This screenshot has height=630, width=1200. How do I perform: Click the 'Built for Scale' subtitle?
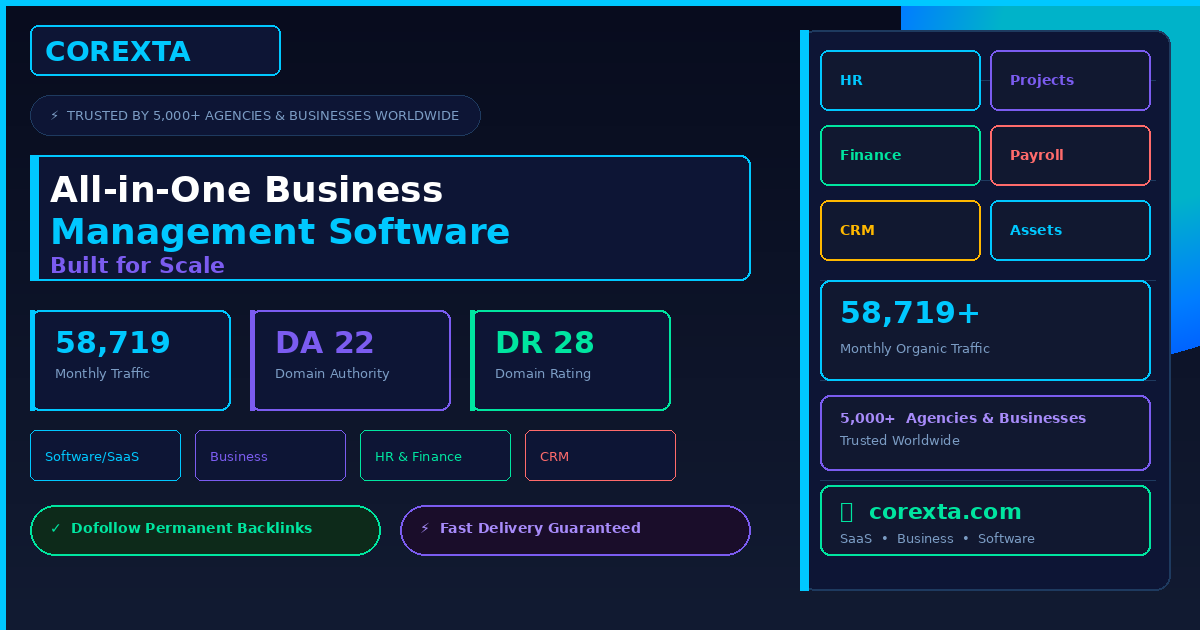pyautogui.click(x=137, y=265)
